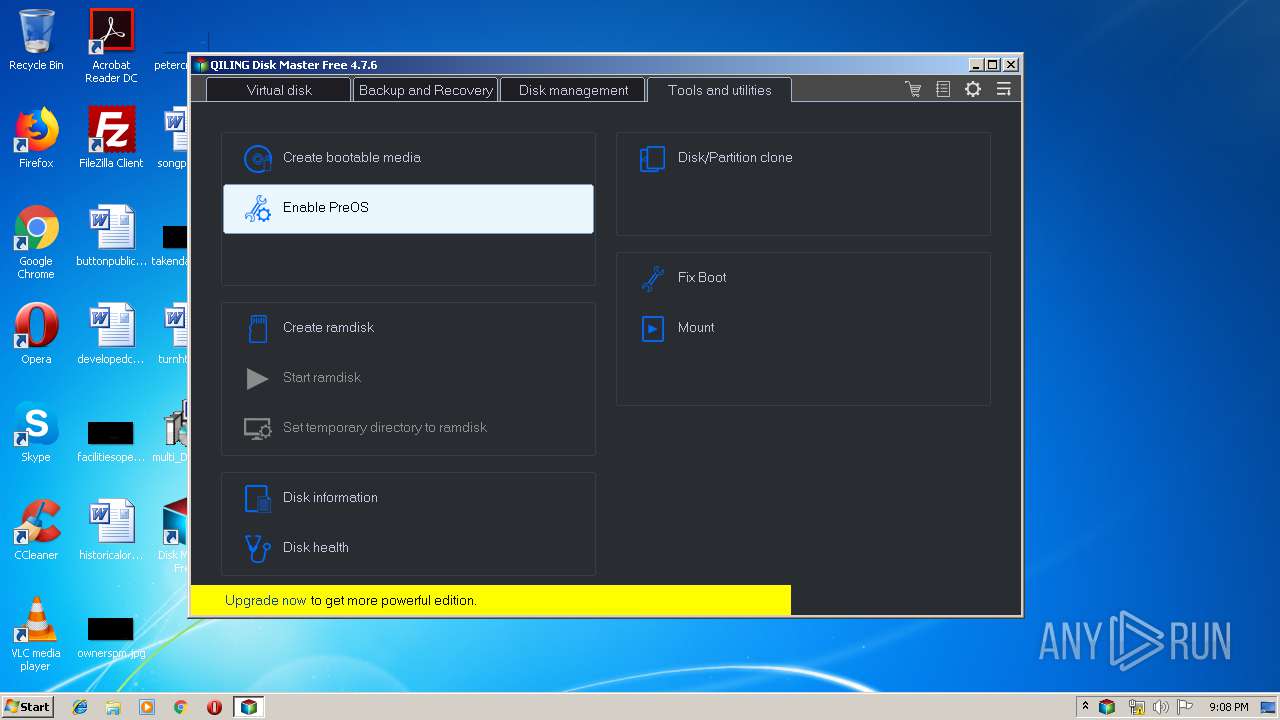The image size is (1280, 720).
Task: Open FileZilla Client desktop icon
Action: coord(111,138)
